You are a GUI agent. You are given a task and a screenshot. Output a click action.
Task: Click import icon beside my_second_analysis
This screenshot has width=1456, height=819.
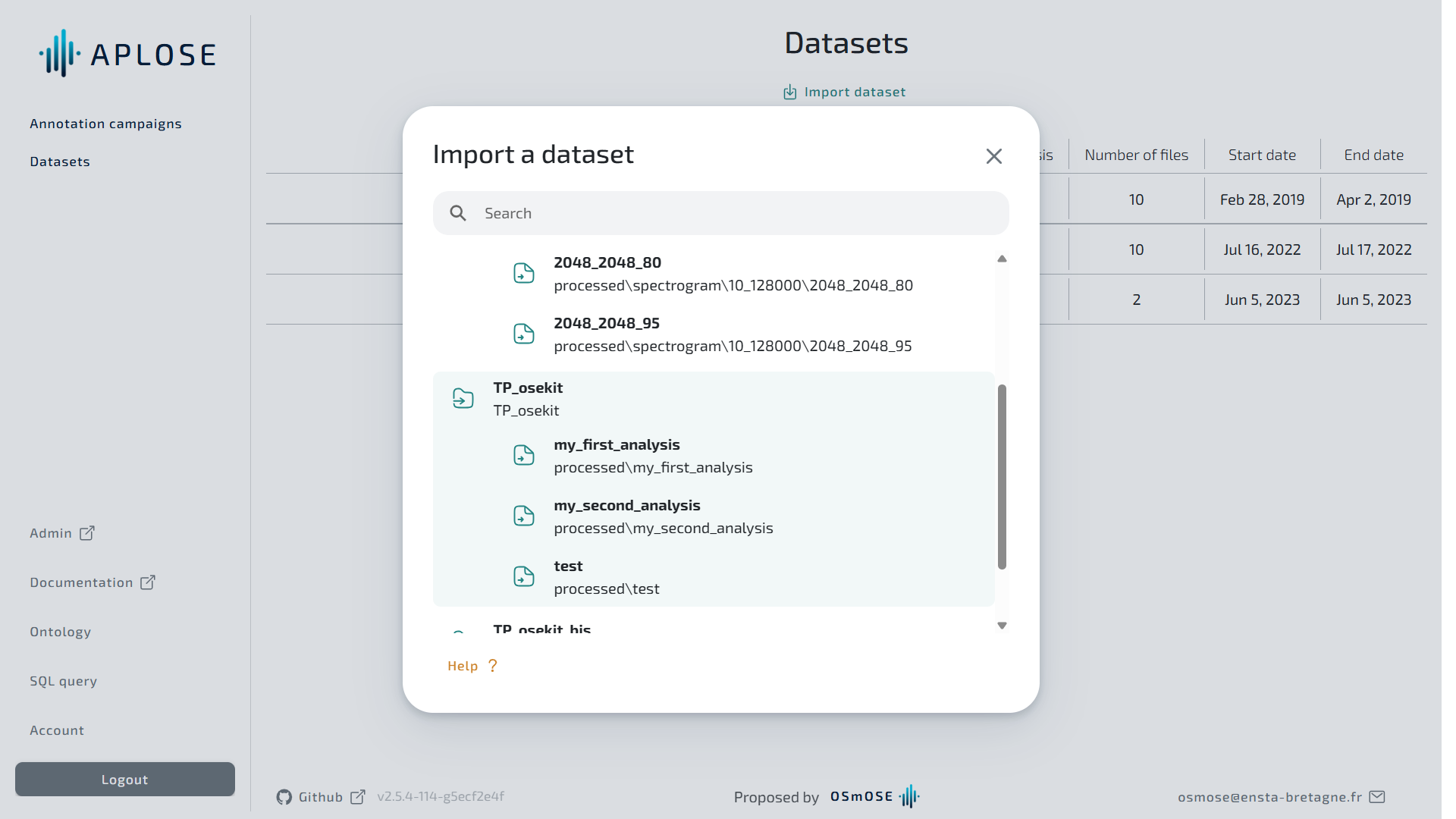[524, 516]
